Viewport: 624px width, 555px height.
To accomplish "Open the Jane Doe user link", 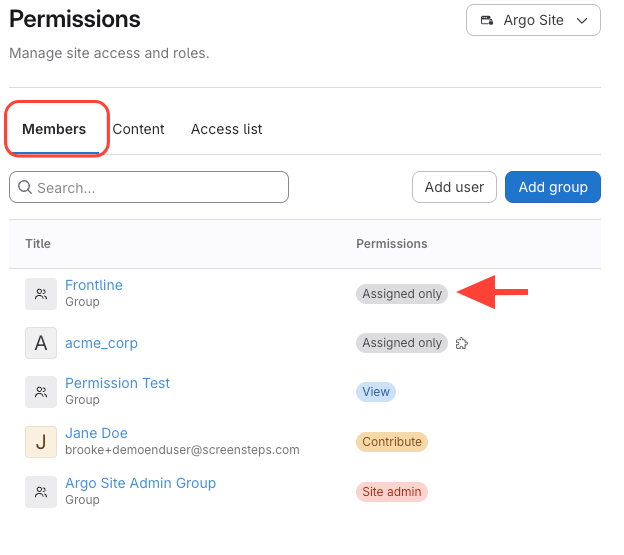I will click(96, 433).
